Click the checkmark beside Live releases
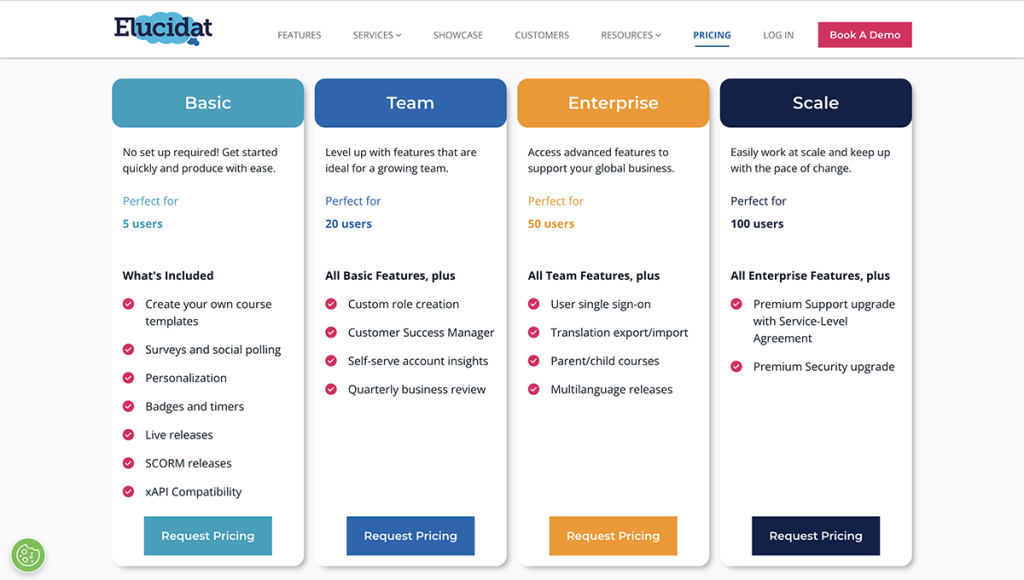The height and width of the screenshot is (580, 1024). tap(129, 434)
